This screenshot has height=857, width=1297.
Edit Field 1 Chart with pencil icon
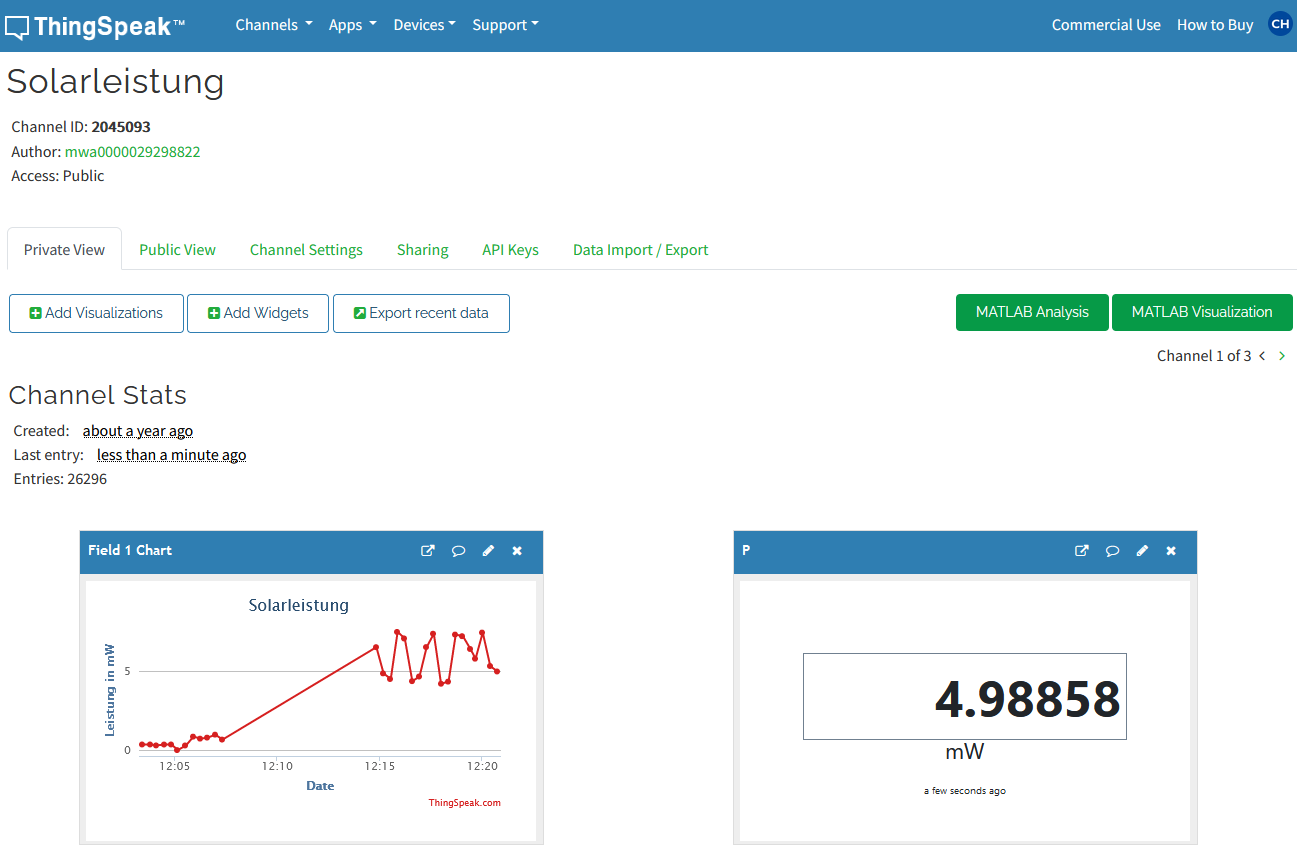click(x=488, y=551)
